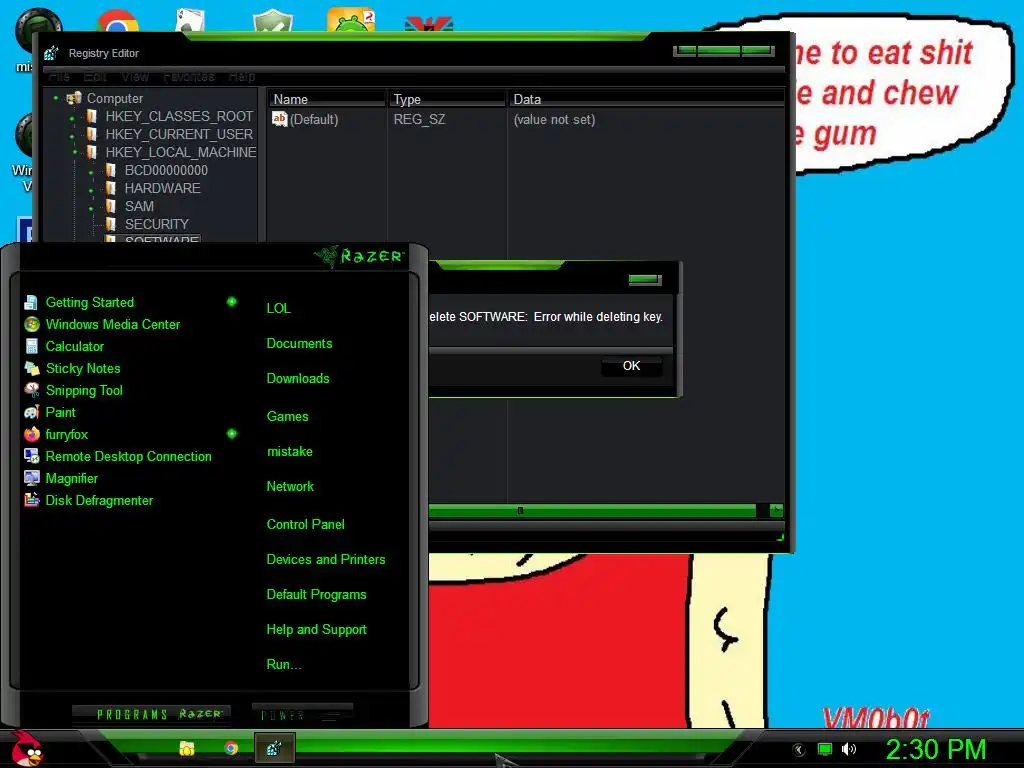Expand the HARDWARE key
The image size is (1024, 768).
click(x=91, y=190)
